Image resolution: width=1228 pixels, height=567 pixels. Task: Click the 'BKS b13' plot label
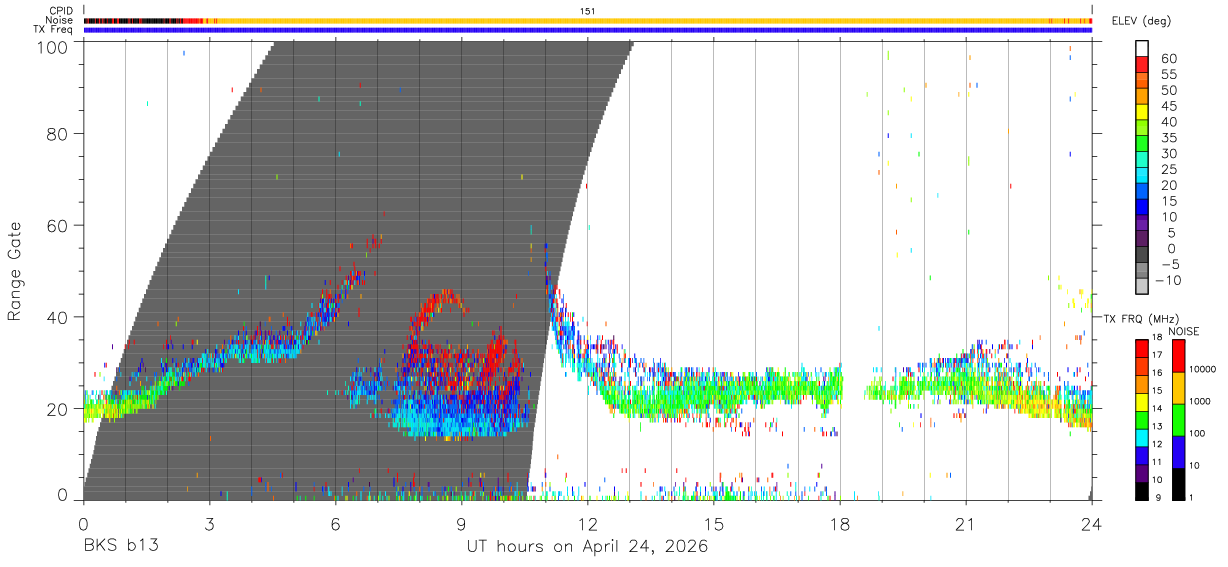click(x=120, y=547)
